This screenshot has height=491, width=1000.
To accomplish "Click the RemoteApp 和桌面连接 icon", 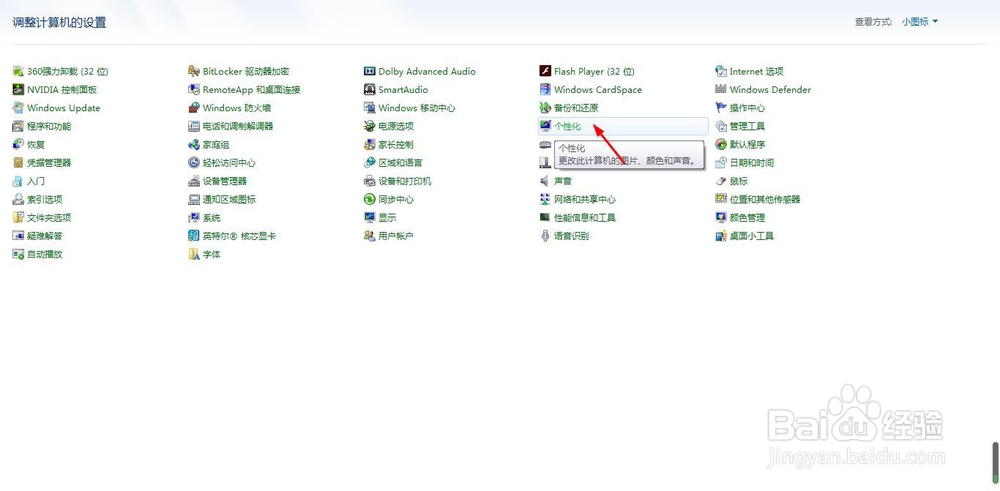I will (194, 90).
